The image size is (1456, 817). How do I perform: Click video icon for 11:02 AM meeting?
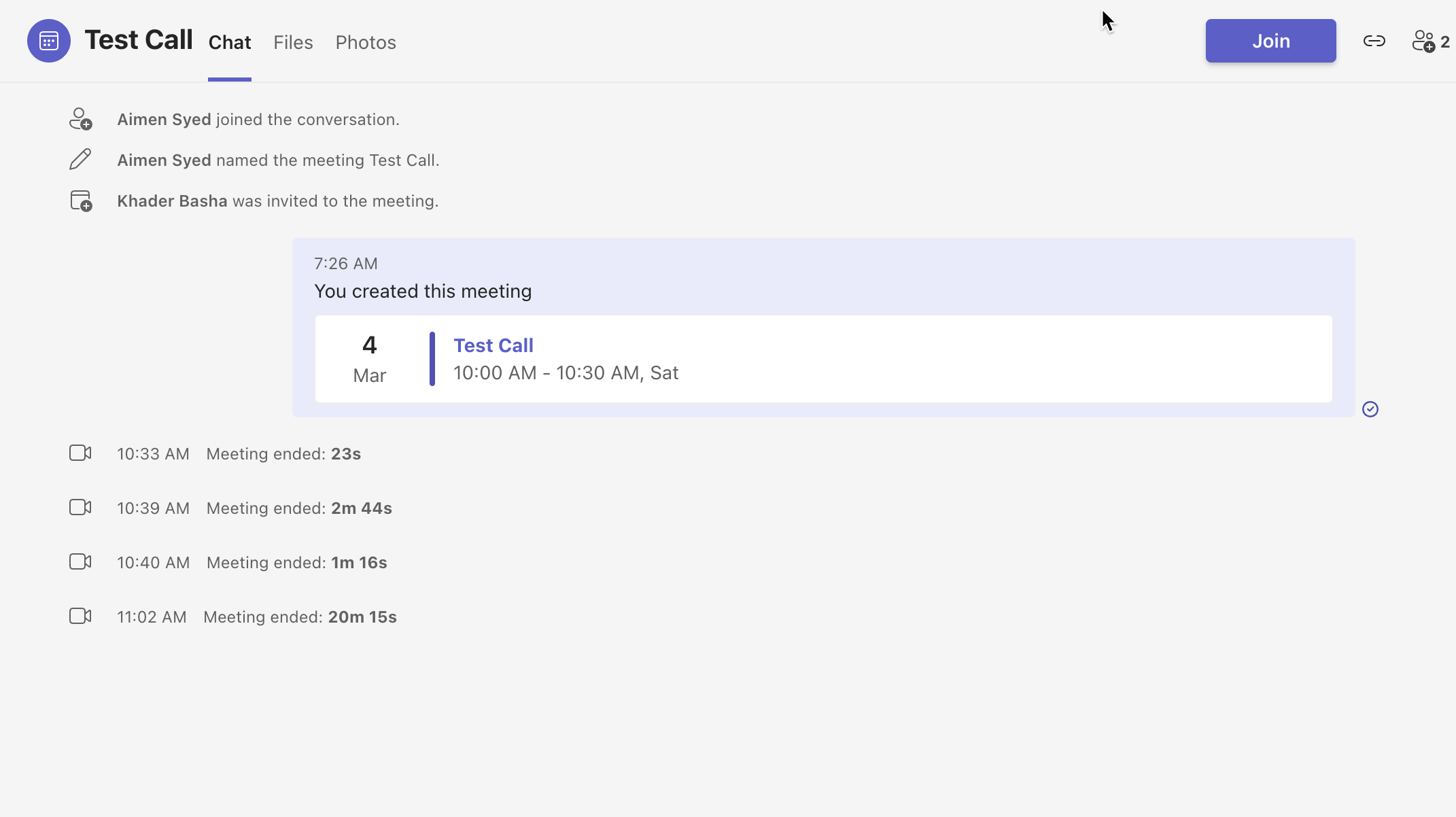pyautogui.click(x=80, y=616)
